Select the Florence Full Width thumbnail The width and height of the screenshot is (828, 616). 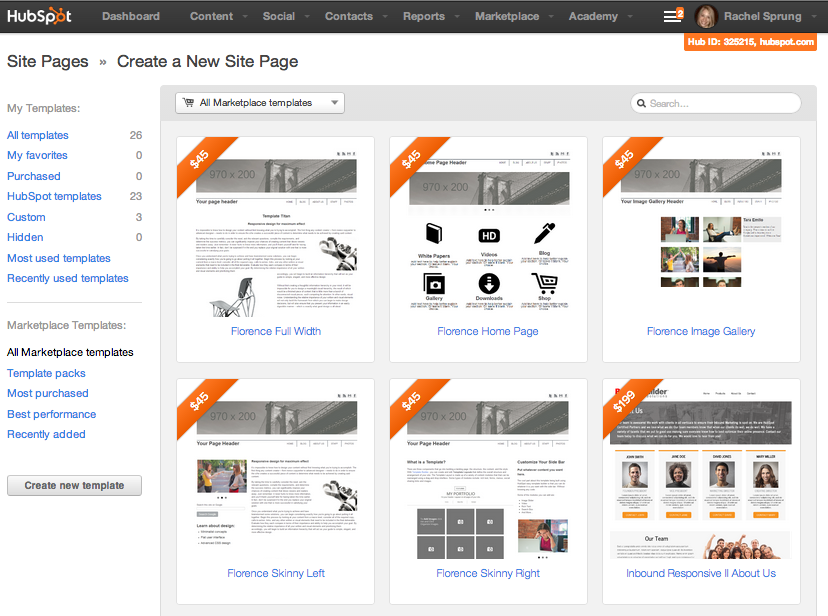click(x=276, y=232)
